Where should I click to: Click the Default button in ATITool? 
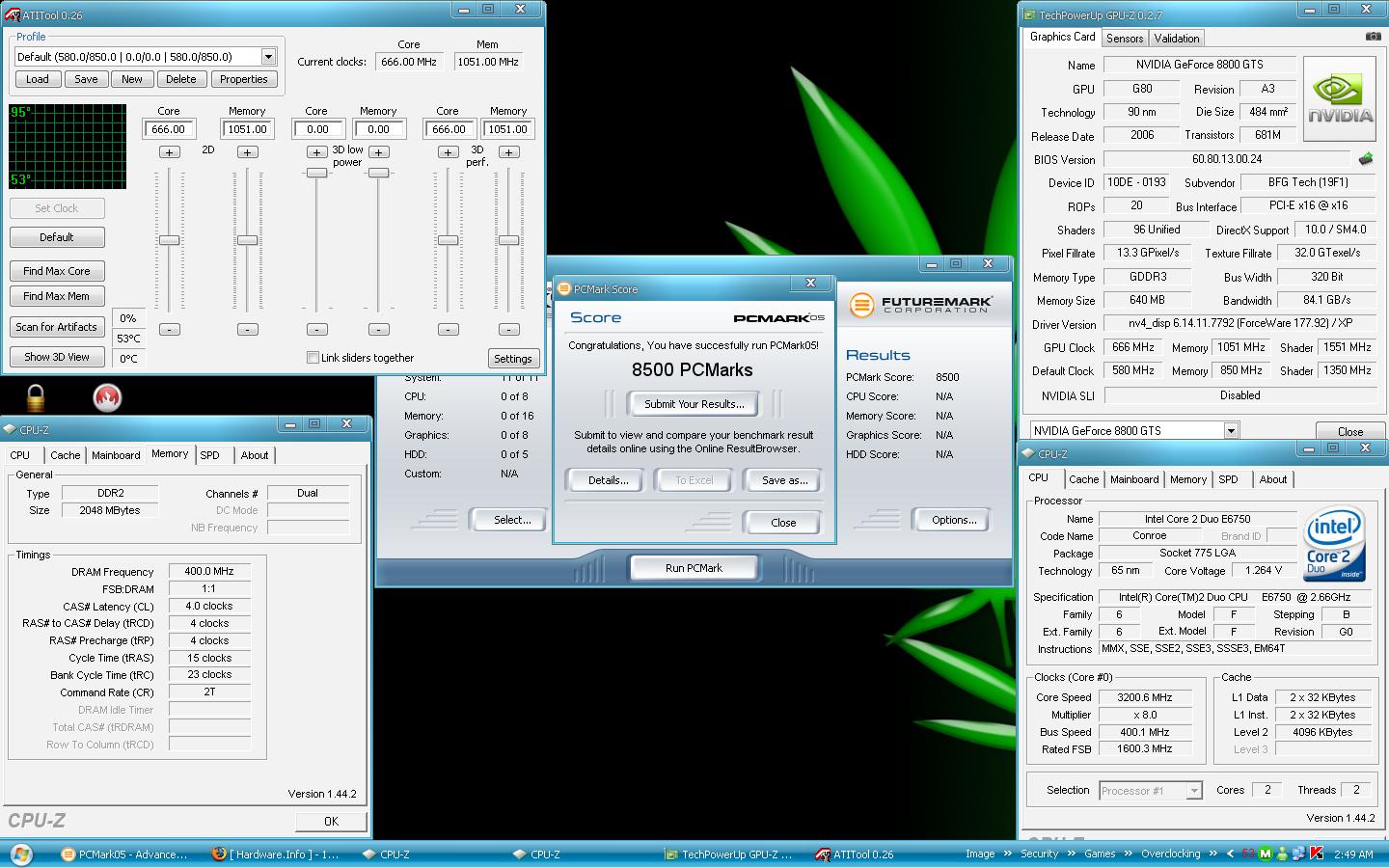(x=57, y=237)
